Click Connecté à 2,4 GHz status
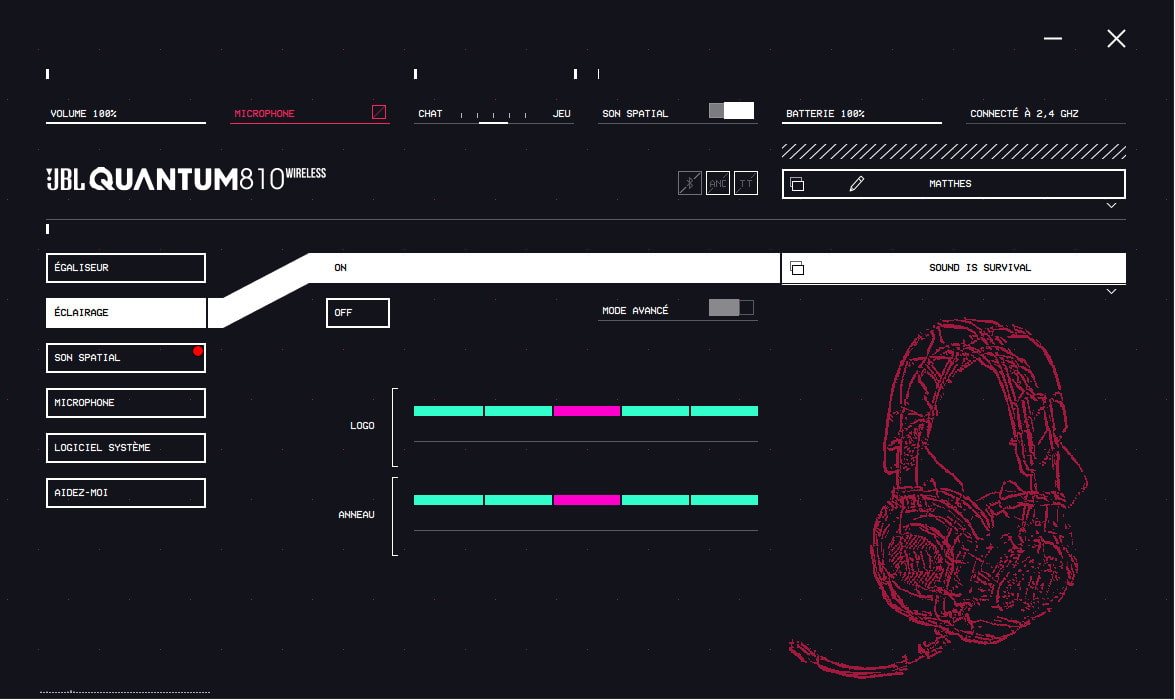This screenshot has height=700, width=1175. pyautogui.click(x=1024, y=113)
